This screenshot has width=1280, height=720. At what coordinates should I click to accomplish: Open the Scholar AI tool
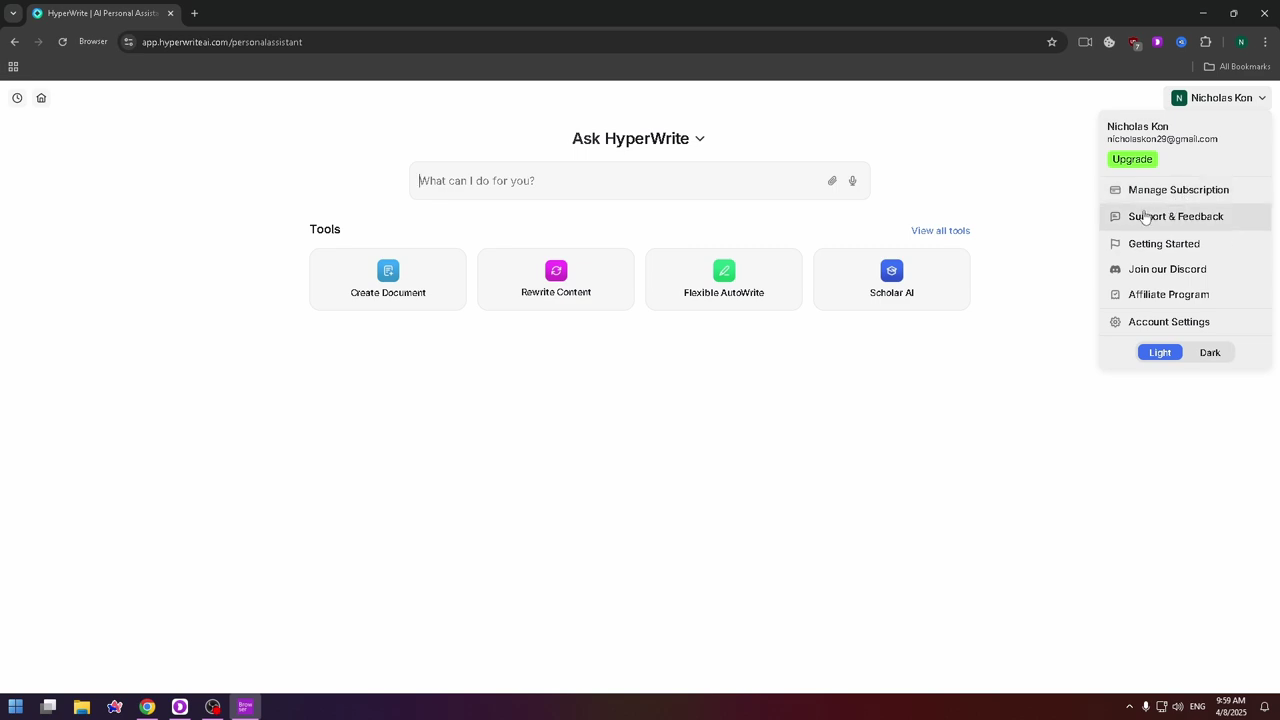point(892,279)
